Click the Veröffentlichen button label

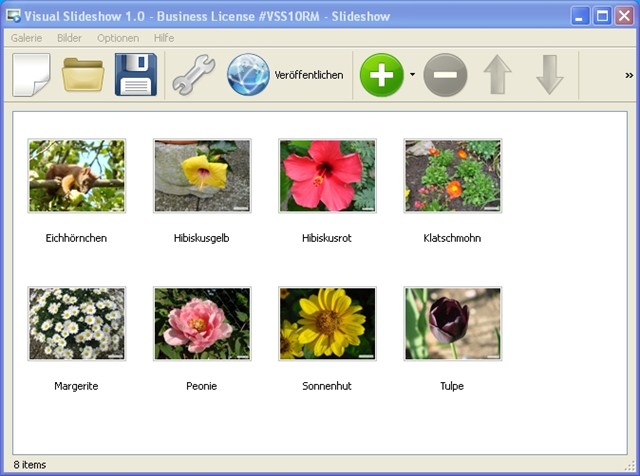(x=309, y=75)
